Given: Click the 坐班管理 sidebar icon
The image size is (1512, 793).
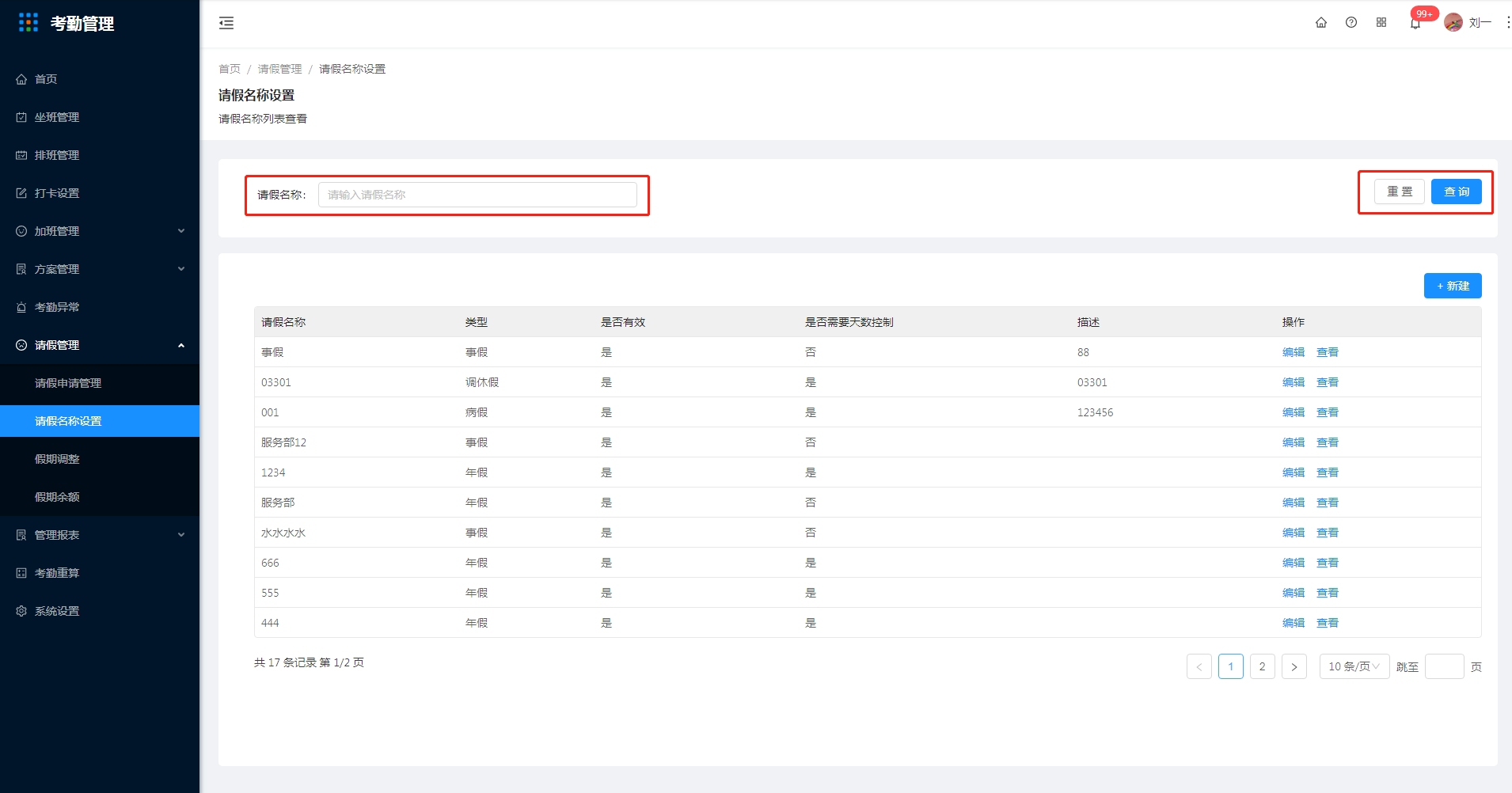Looking at the screenshot, I should point(21,117).
